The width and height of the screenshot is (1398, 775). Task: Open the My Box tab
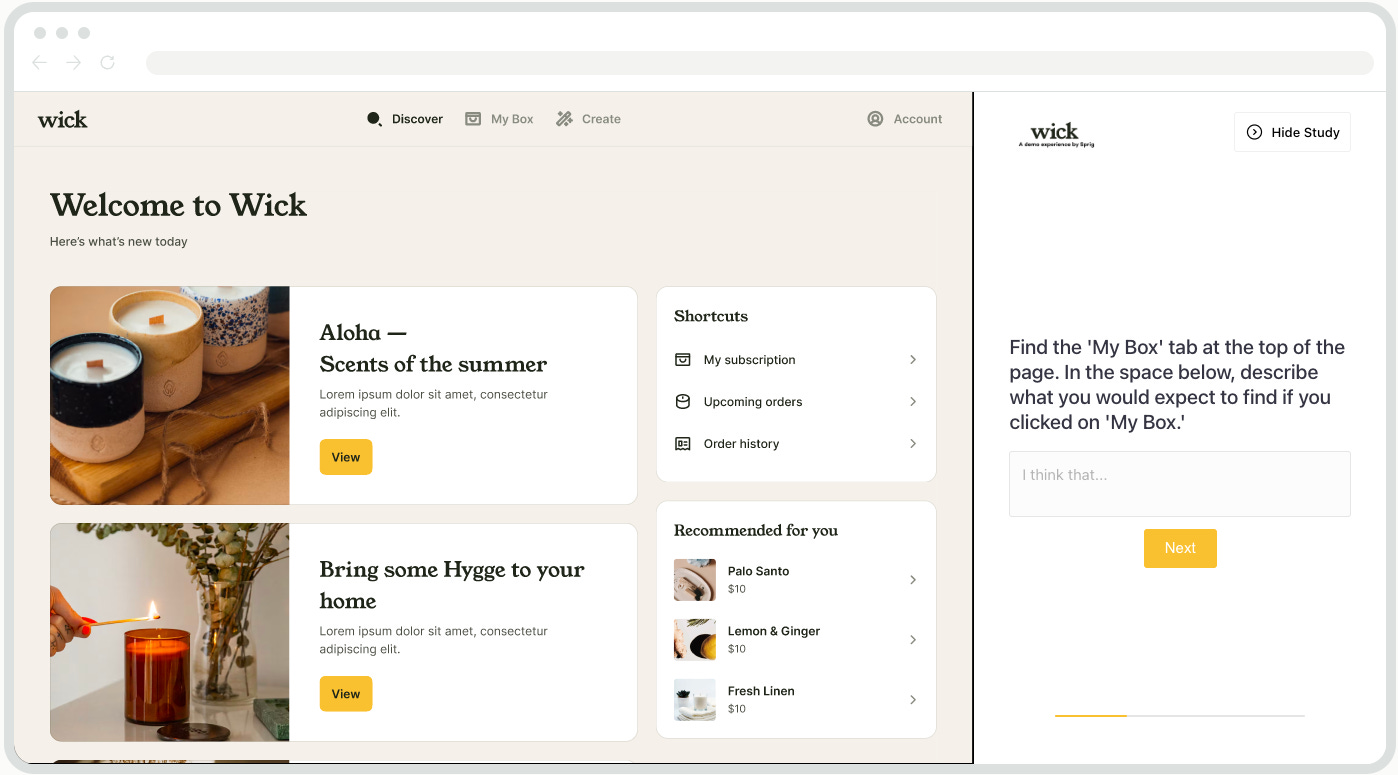[500, 119]
